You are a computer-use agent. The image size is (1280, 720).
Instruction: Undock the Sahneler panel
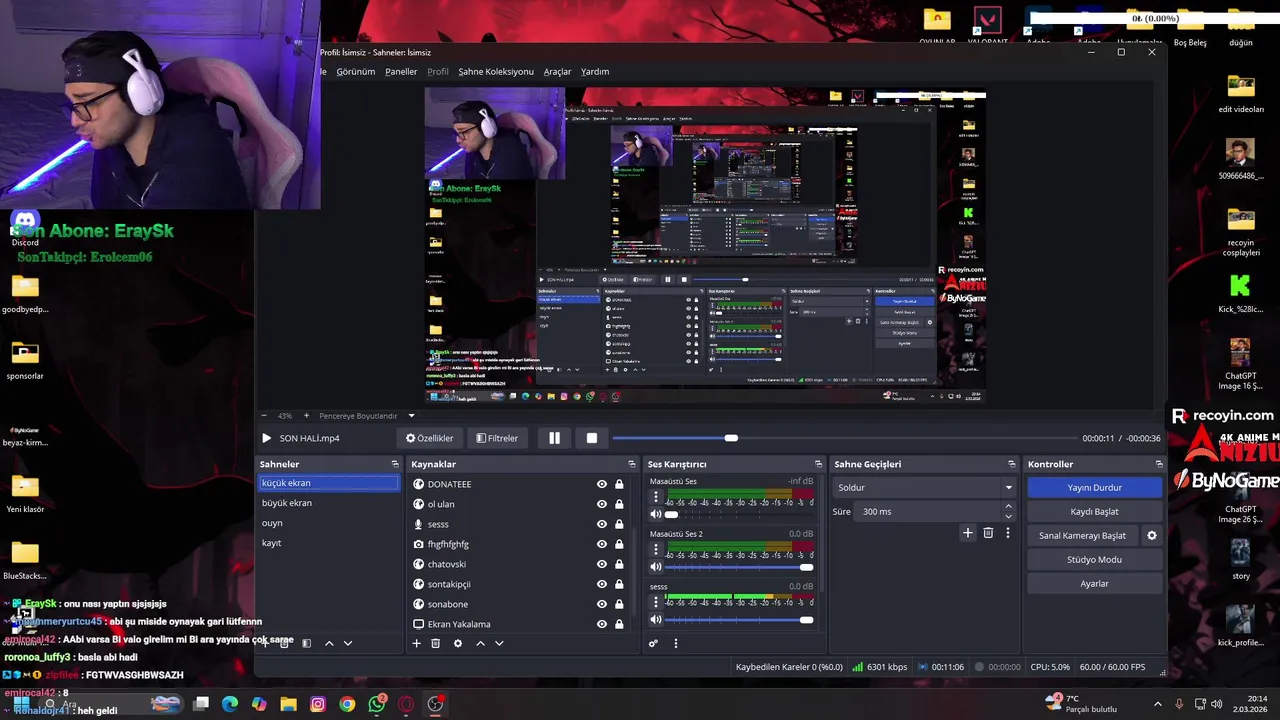[x=395, y=464]
